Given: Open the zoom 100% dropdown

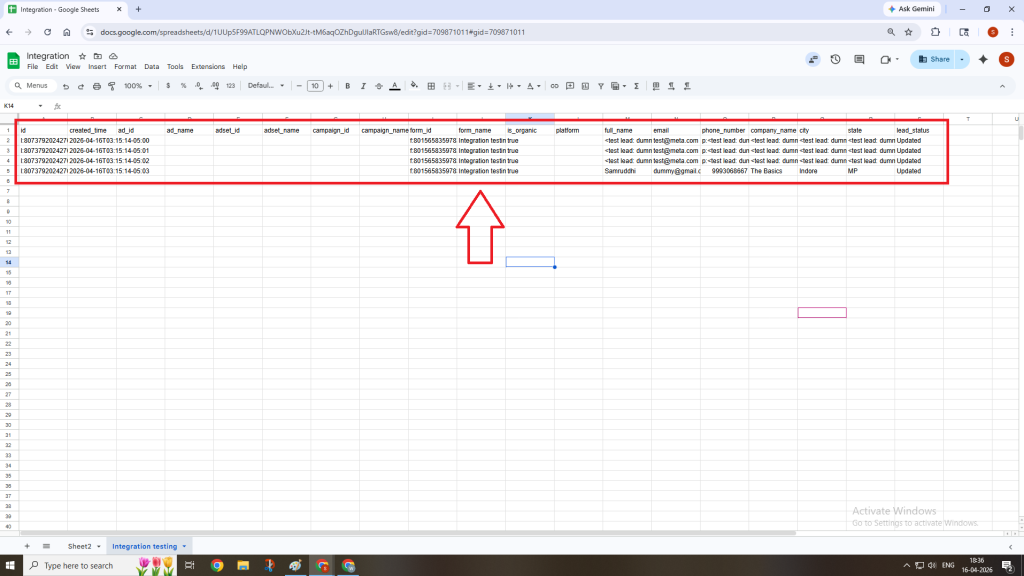Looking at the screenshot, I should tap(136, 86).
